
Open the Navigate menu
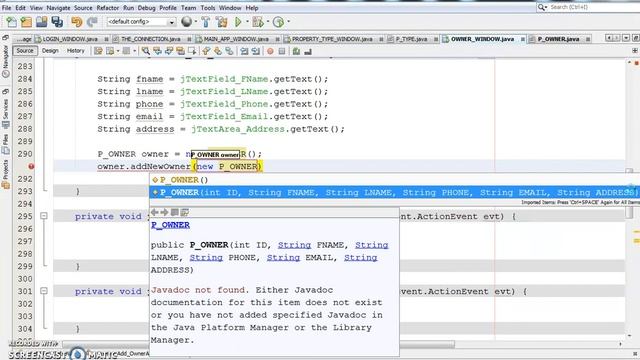pyautogui.click(x=58, y=8)
